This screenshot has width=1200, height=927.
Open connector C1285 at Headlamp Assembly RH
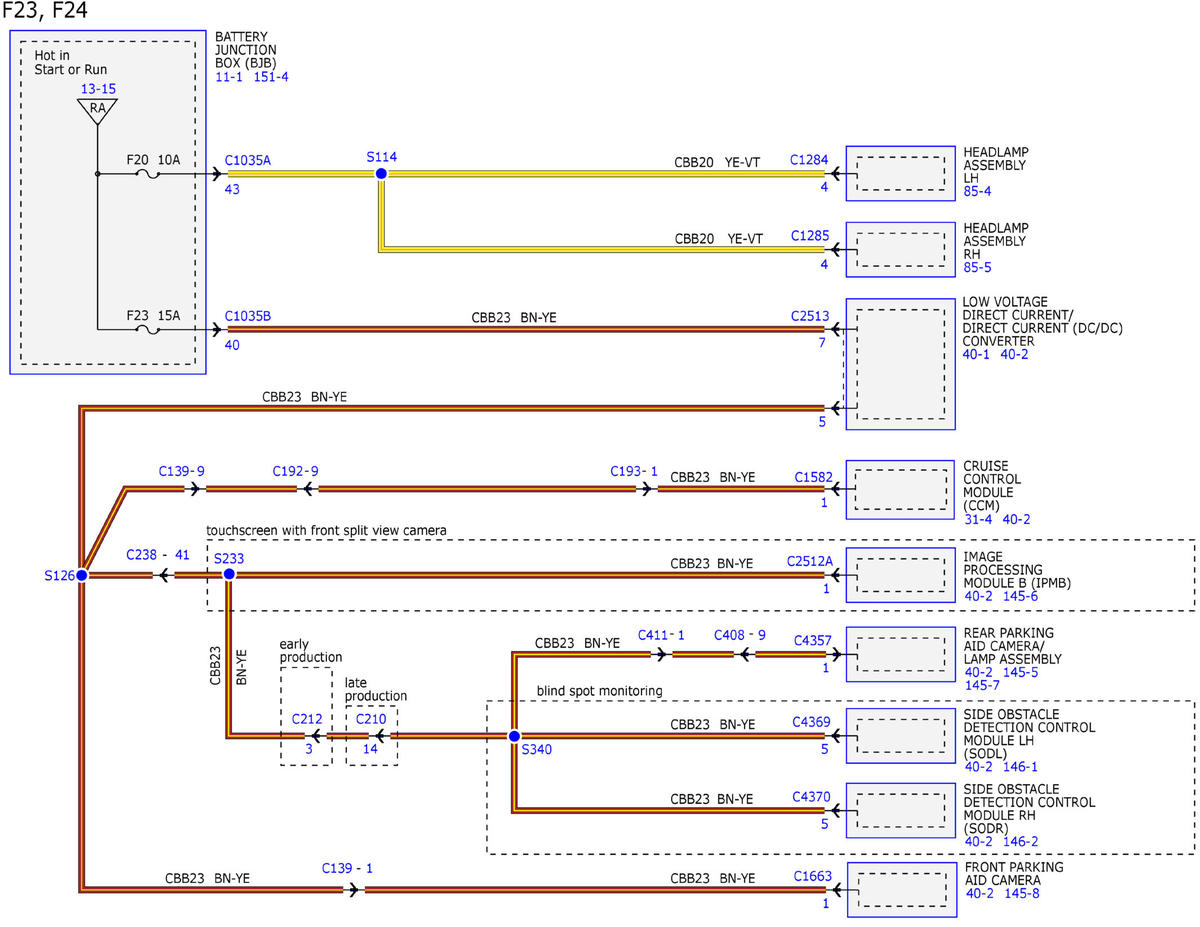click(x=809, y=237)
